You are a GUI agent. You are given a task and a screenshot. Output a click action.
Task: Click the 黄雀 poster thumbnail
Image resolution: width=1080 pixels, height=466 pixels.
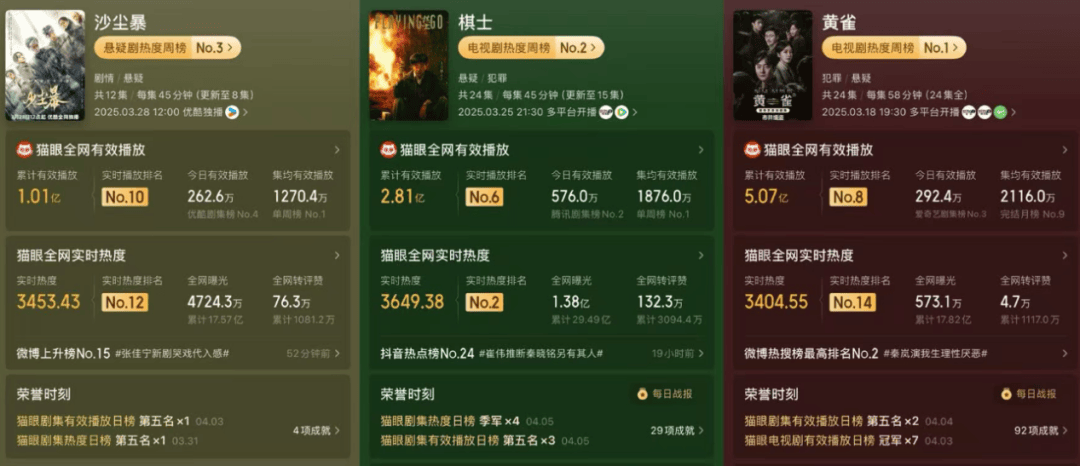[773, 65]
